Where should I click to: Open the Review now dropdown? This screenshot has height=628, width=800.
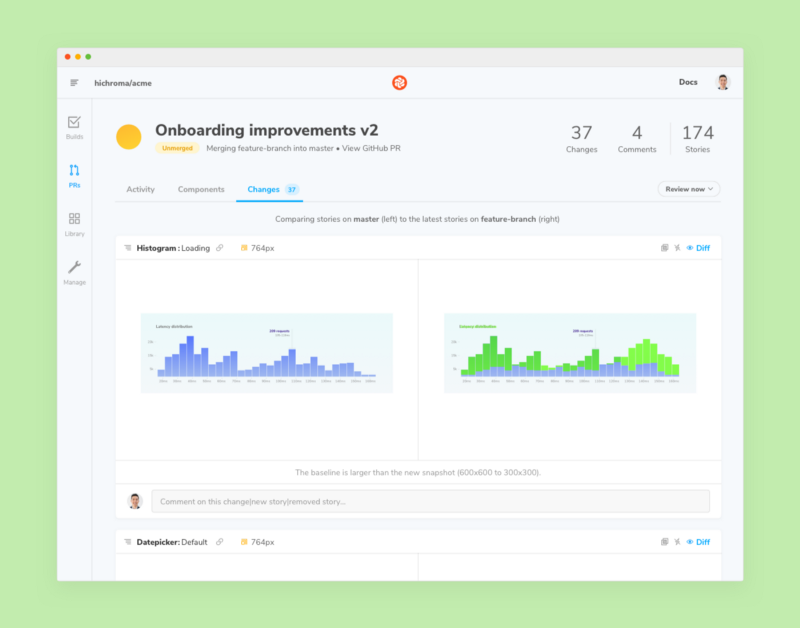pyautogui.click(x=689, y=189)
